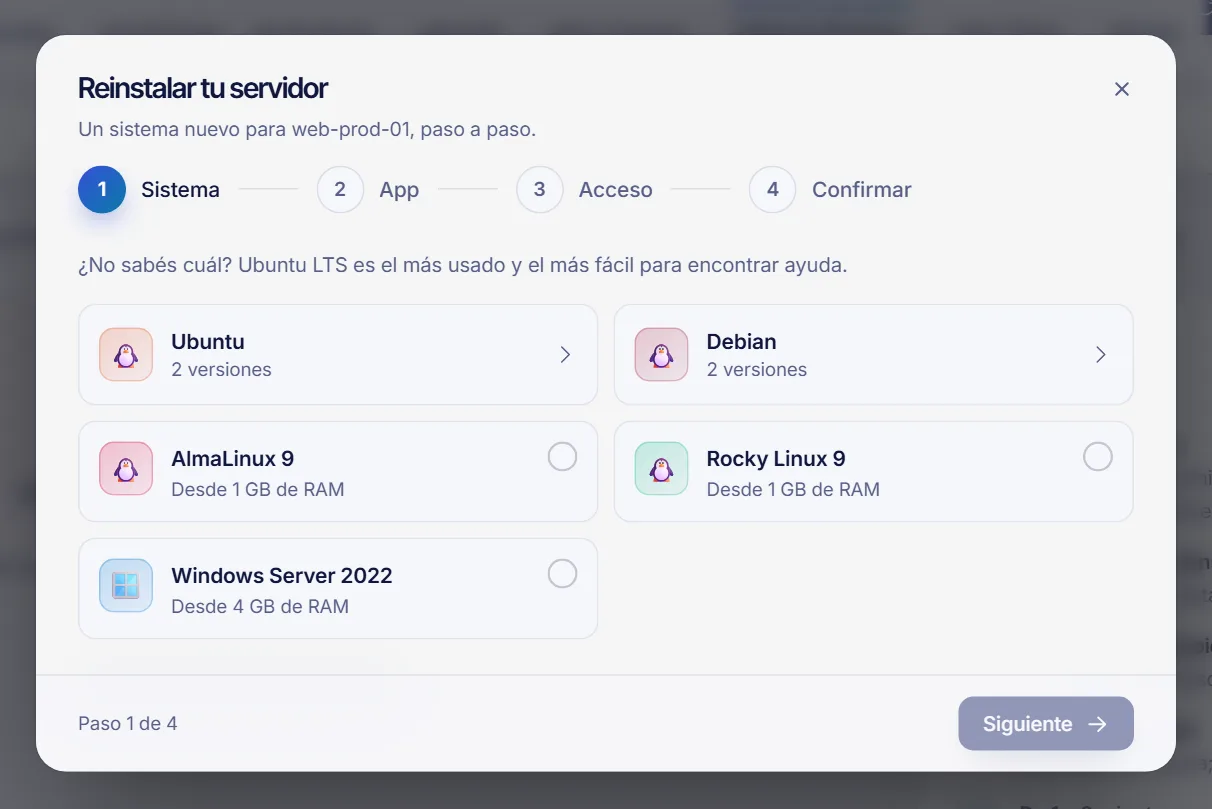Screen dimensions: 1212x809
Task: Go to step 1 Sistema
Action: point(149,190)
